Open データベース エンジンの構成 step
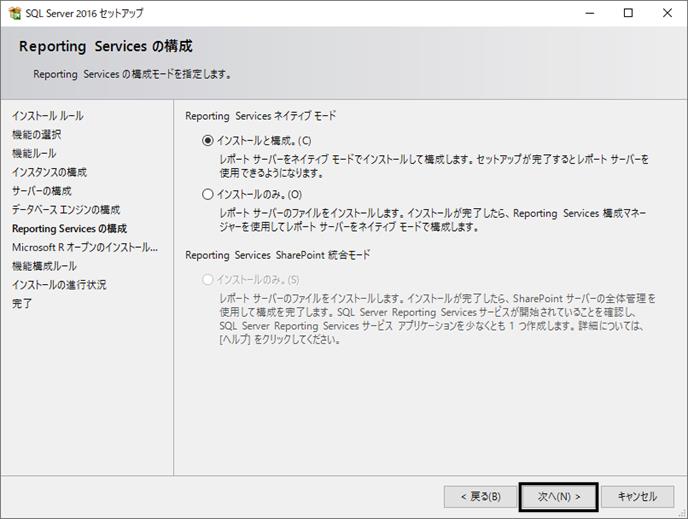The width and height of the screenshot is (688, 519). (66, 210)
